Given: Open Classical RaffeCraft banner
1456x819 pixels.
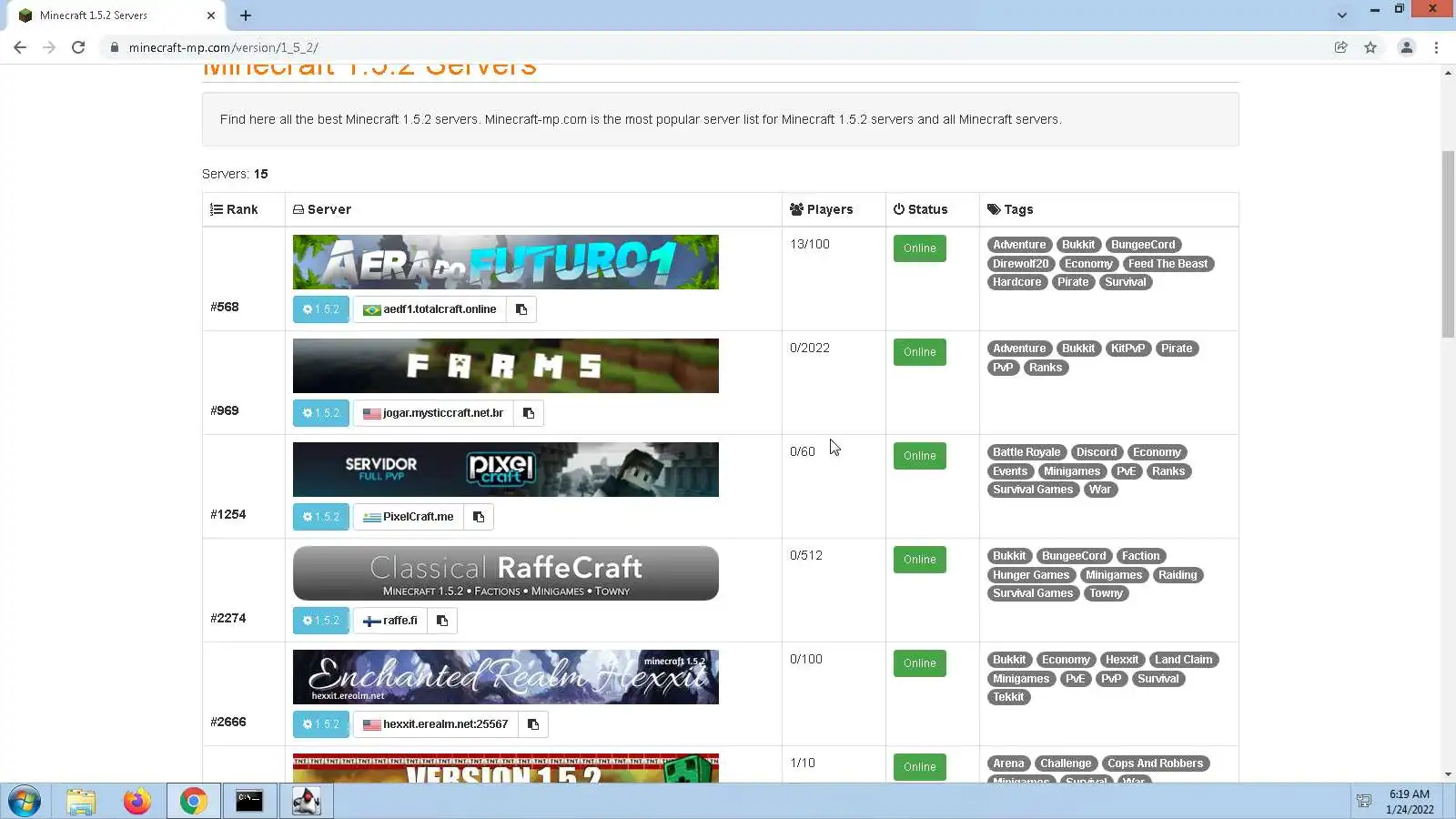Looking at the screenshot, I should coord(506,573).
